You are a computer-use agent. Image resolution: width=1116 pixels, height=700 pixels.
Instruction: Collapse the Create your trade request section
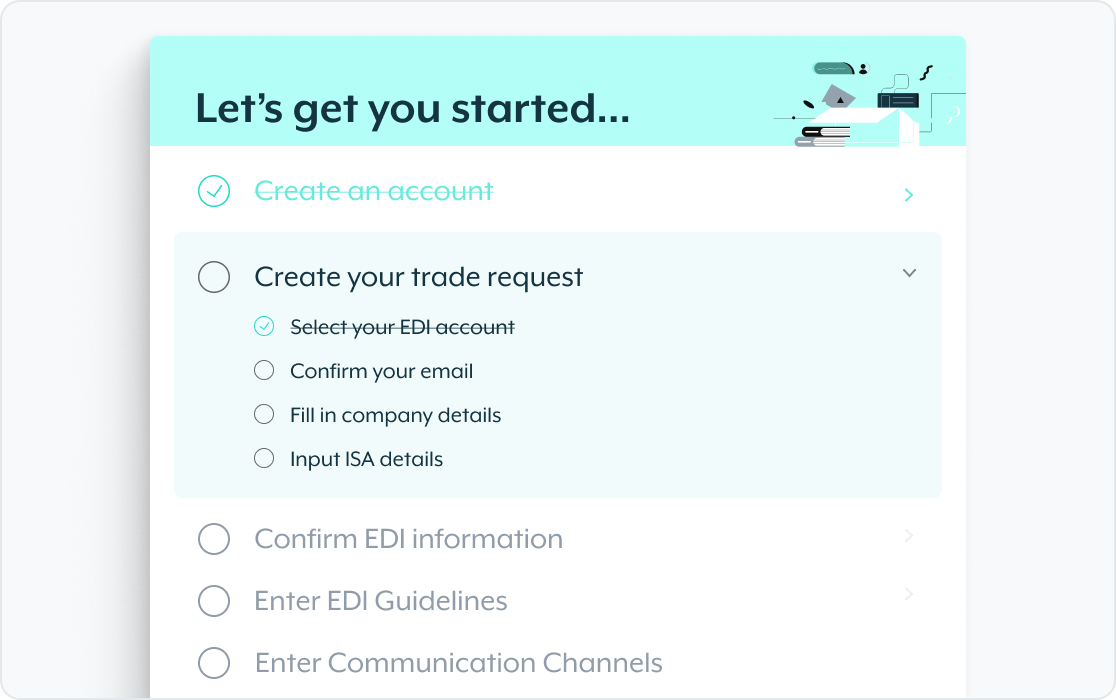(909, 272)
